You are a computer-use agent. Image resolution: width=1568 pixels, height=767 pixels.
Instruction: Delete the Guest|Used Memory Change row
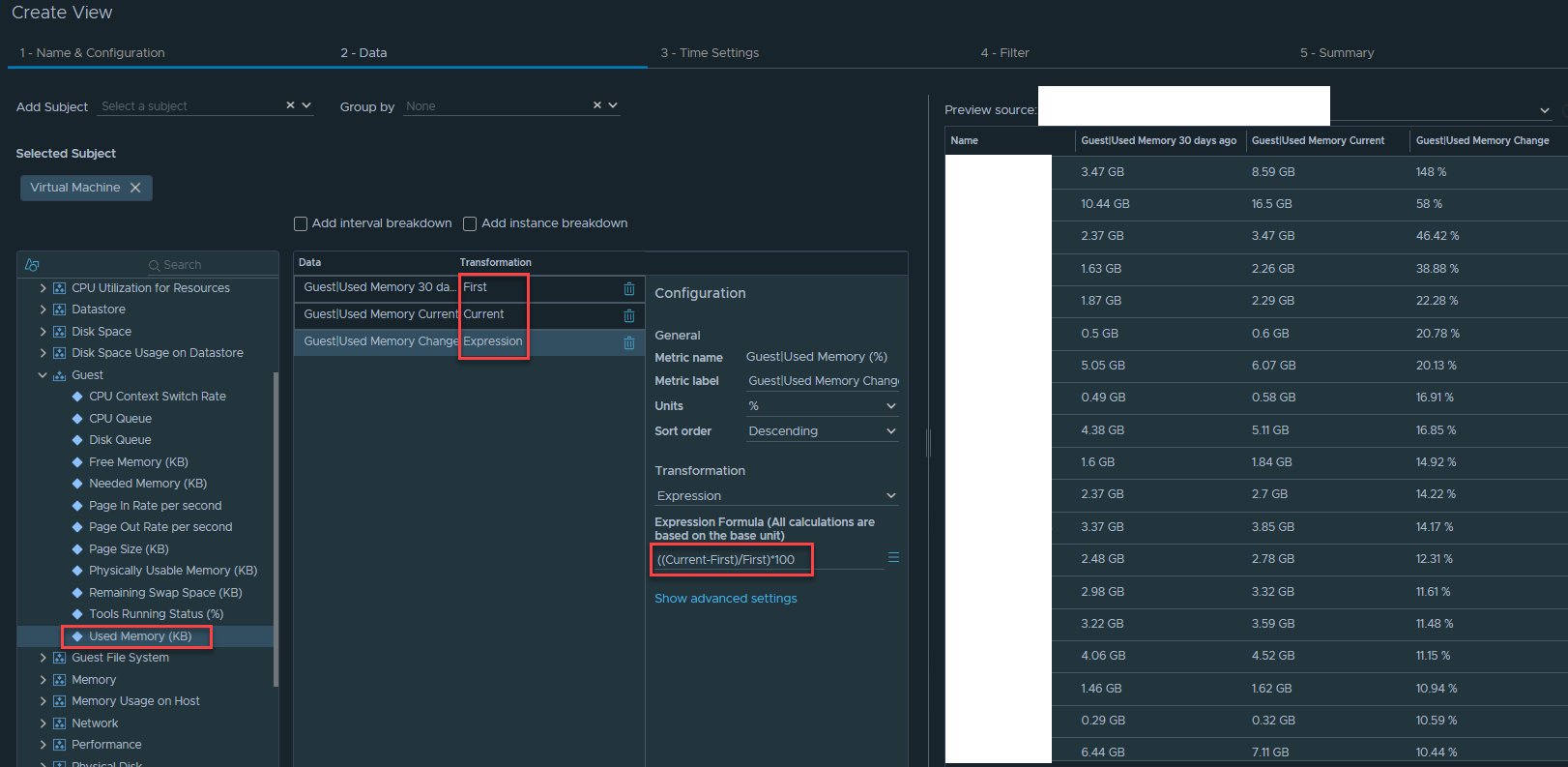[x=629, y=342]
